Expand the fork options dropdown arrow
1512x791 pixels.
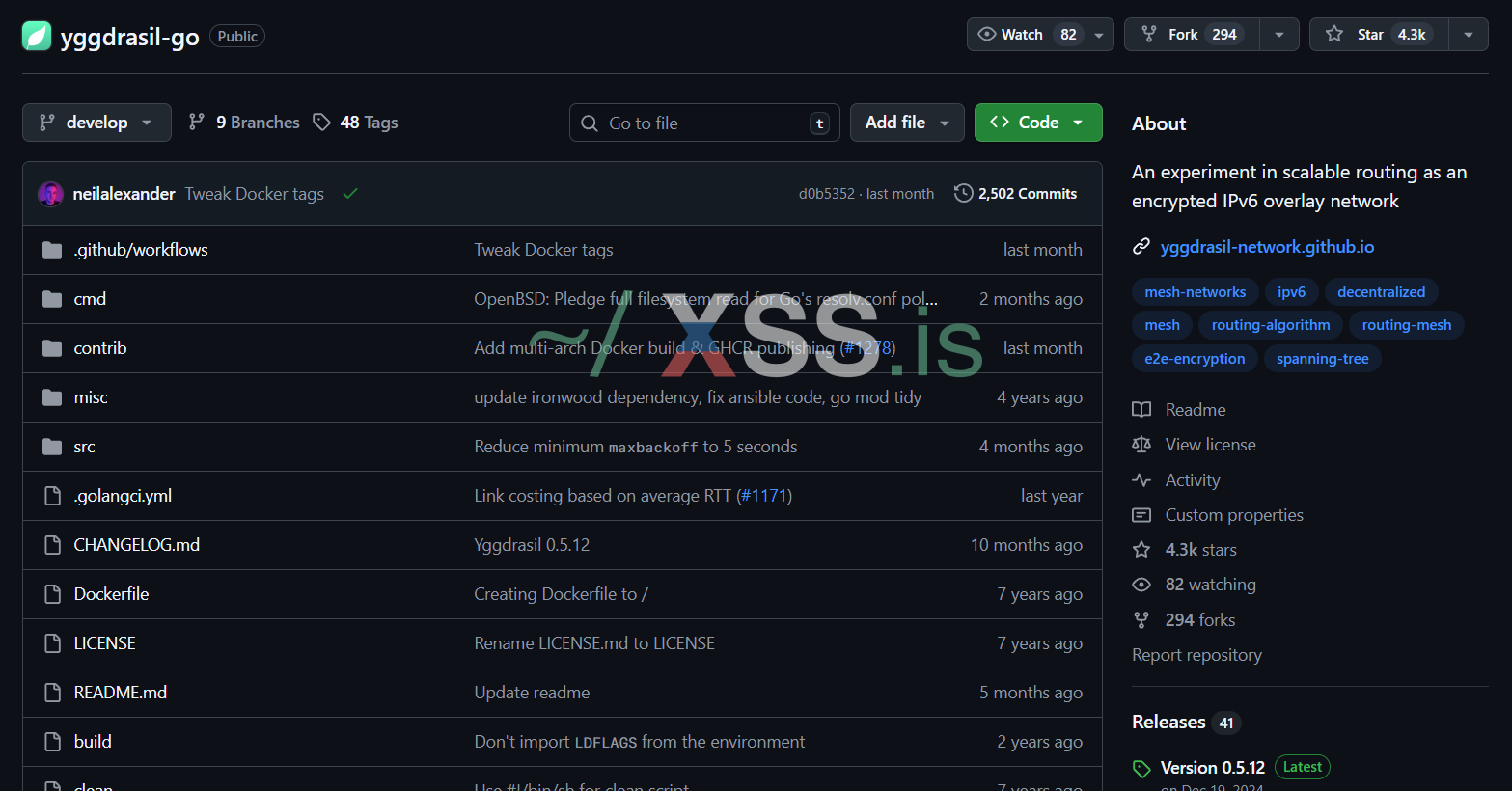tap(1279, 35)
